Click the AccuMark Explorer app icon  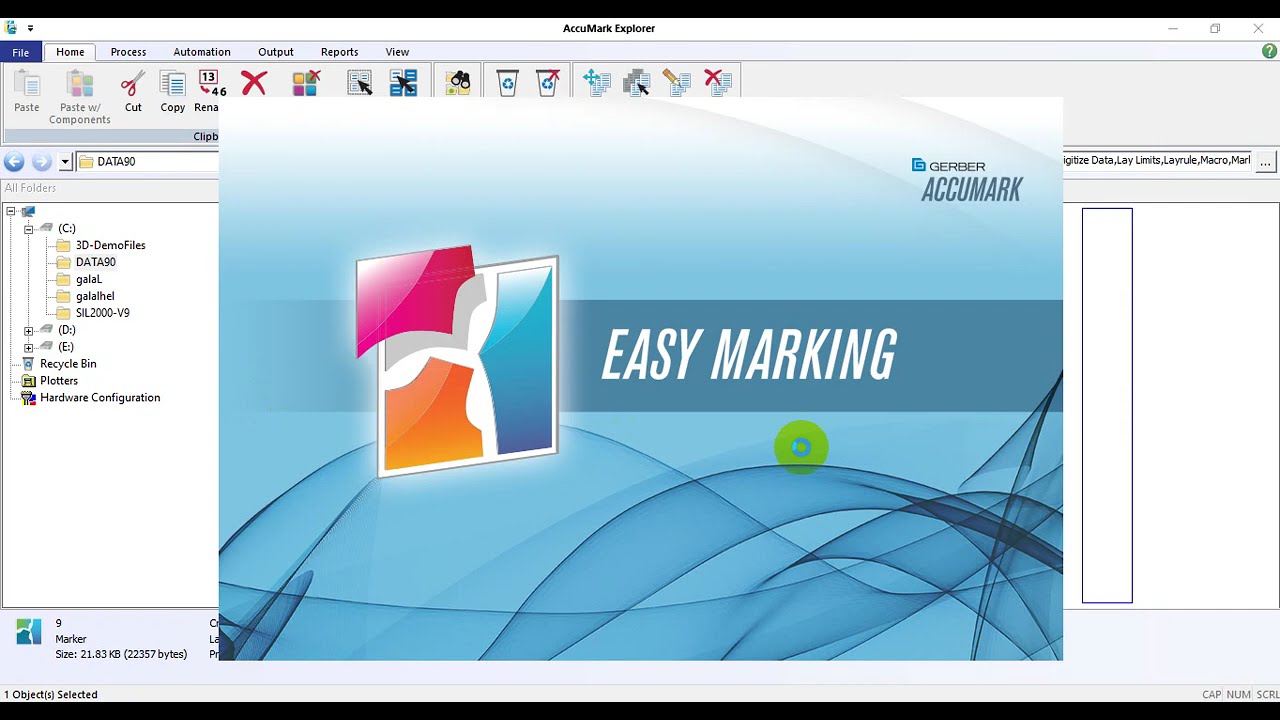tap(11, 28)
